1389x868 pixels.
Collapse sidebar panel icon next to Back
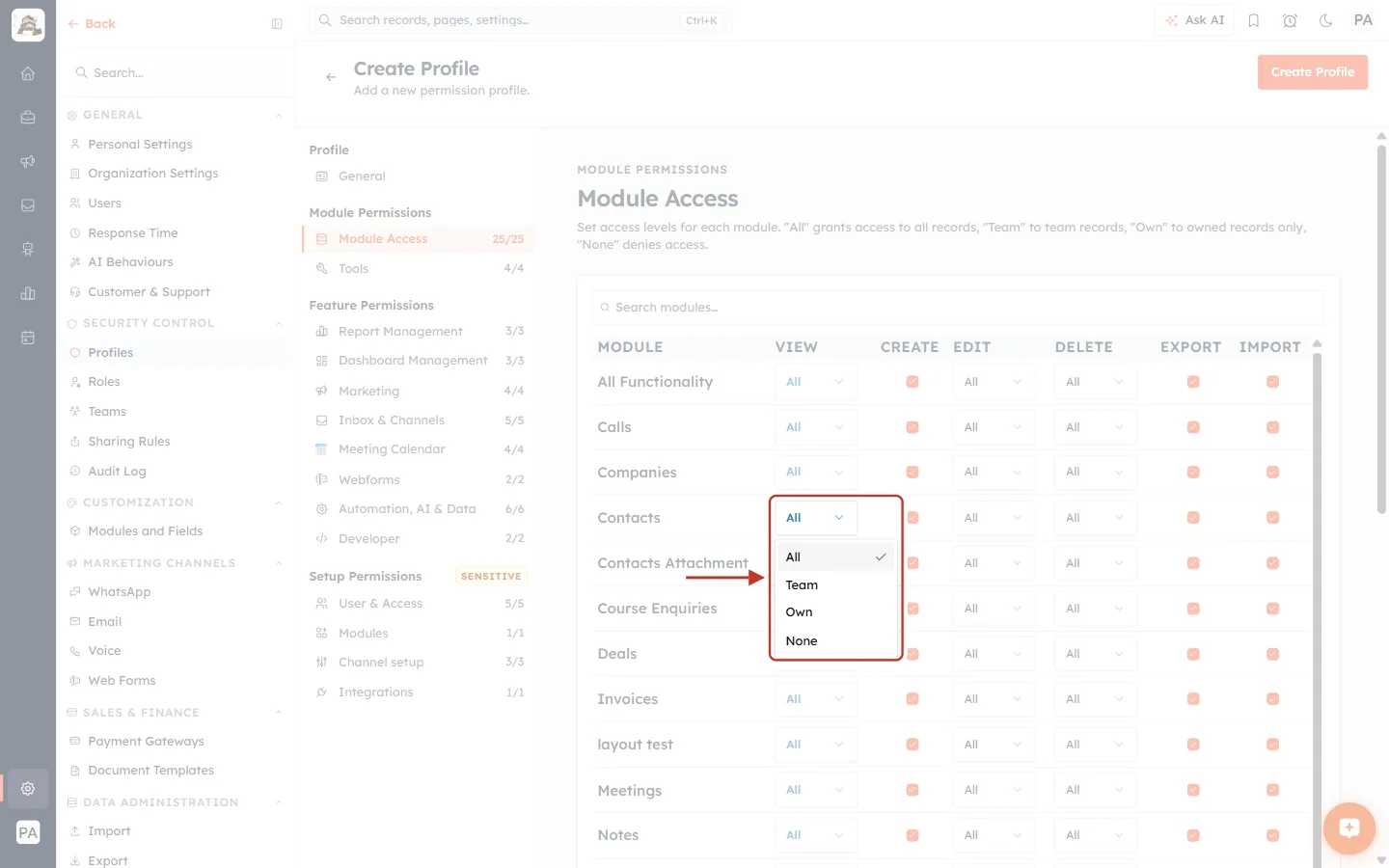(277, 24)
